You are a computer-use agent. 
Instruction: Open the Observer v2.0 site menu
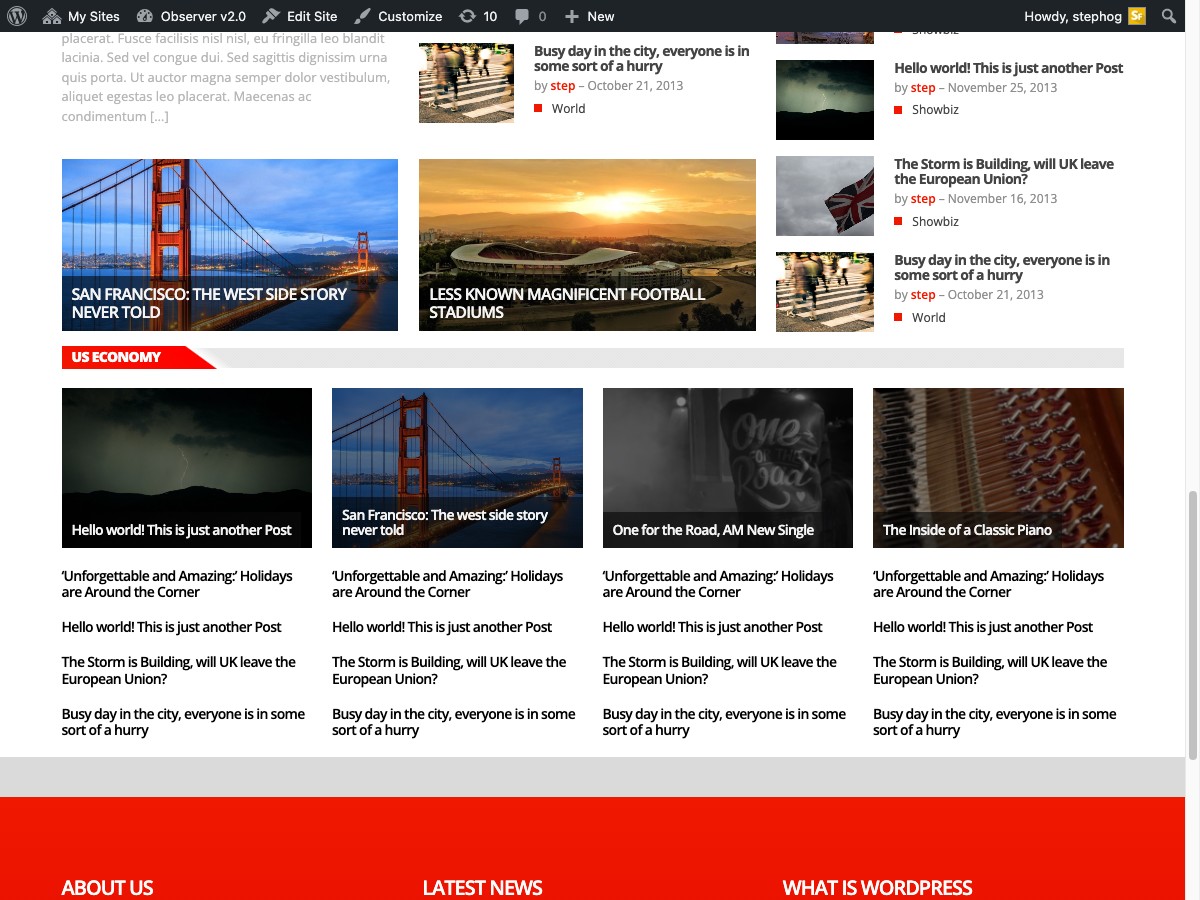click(191, 16)
